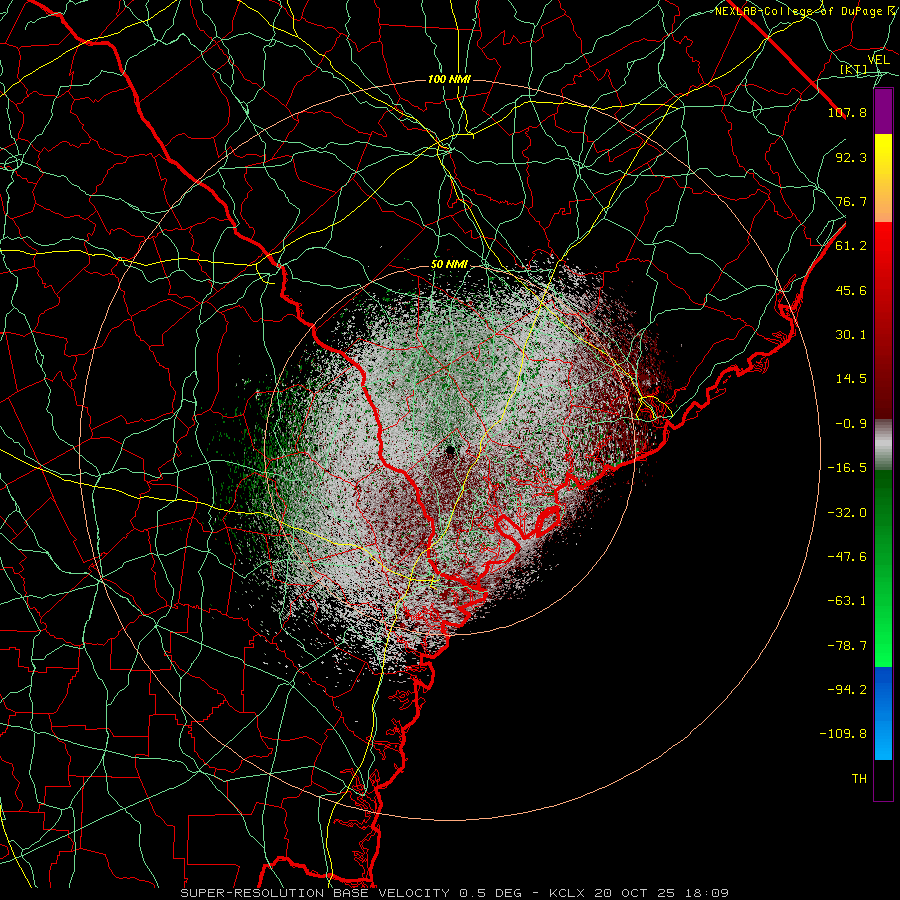
Task: Click the TH legend label
Action: click(859, 779)
